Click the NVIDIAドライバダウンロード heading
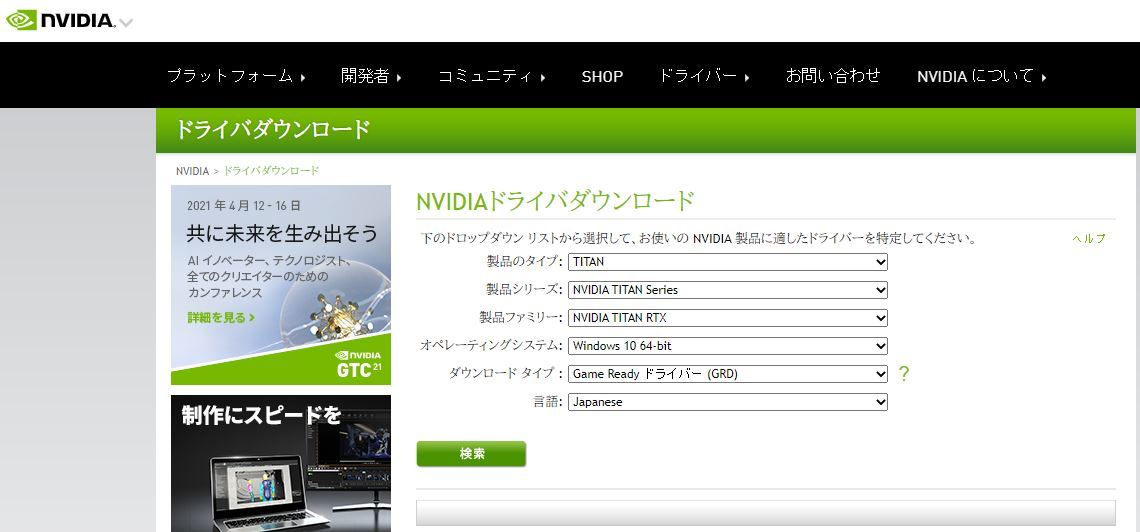1140x532 pixels. (x=555, y=201)
